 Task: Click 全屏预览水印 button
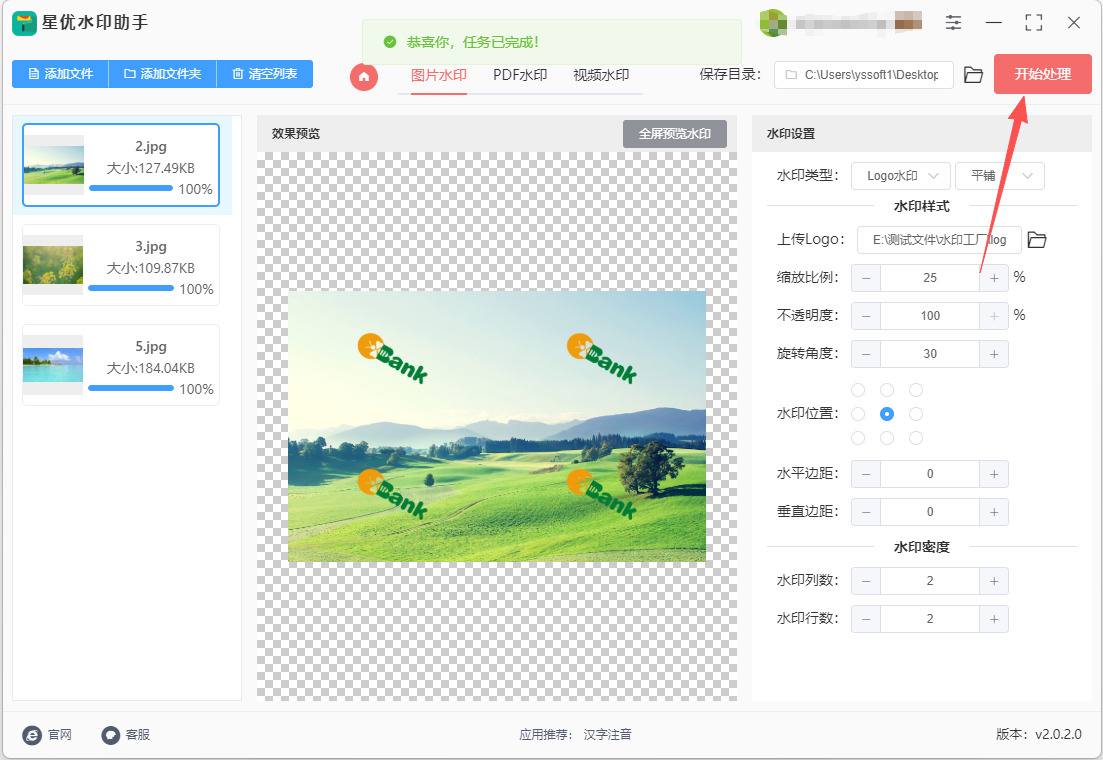tap(675, 134)
